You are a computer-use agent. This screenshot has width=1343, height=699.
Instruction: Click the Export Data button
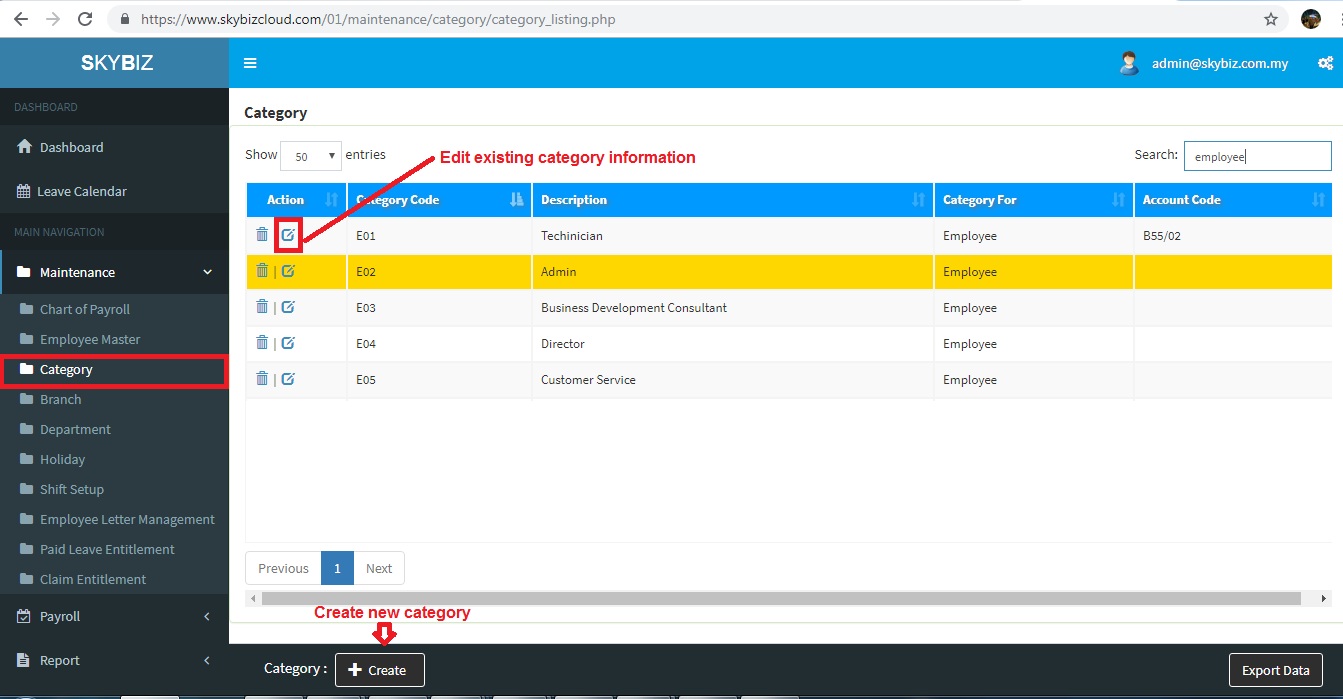(x=1275, y=670)
